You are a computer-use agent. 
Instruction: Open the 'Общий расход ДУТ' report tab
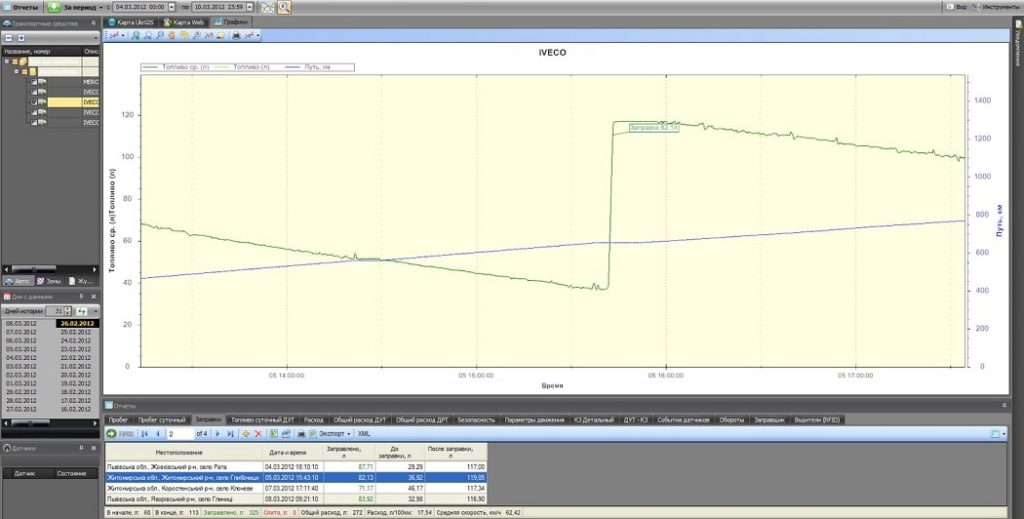click(360, 420)
